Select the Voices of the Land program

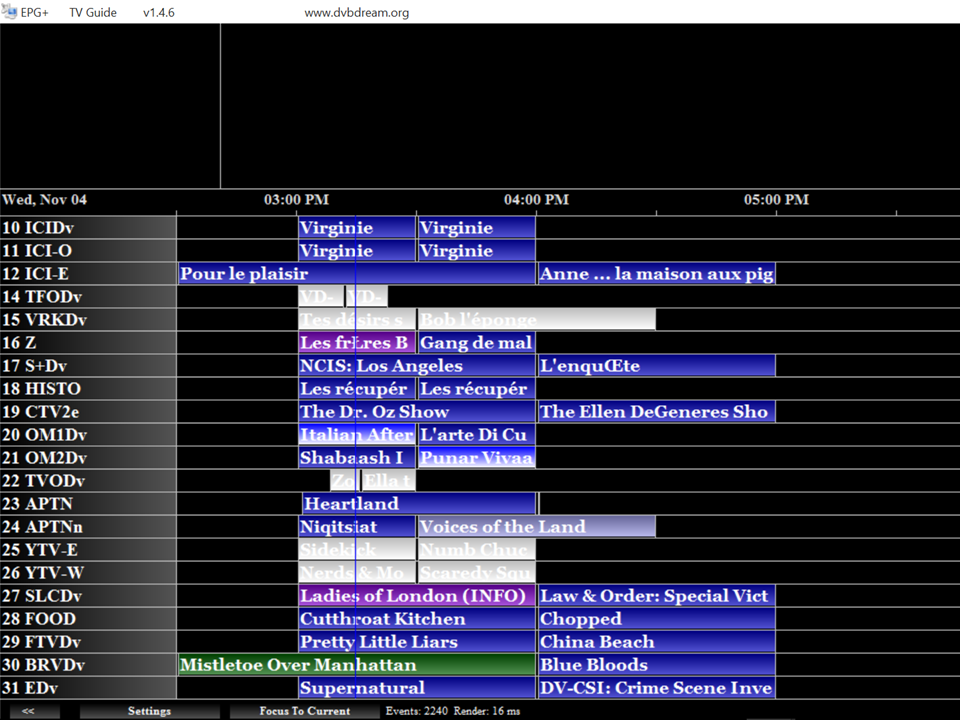[x=537, y=527]
